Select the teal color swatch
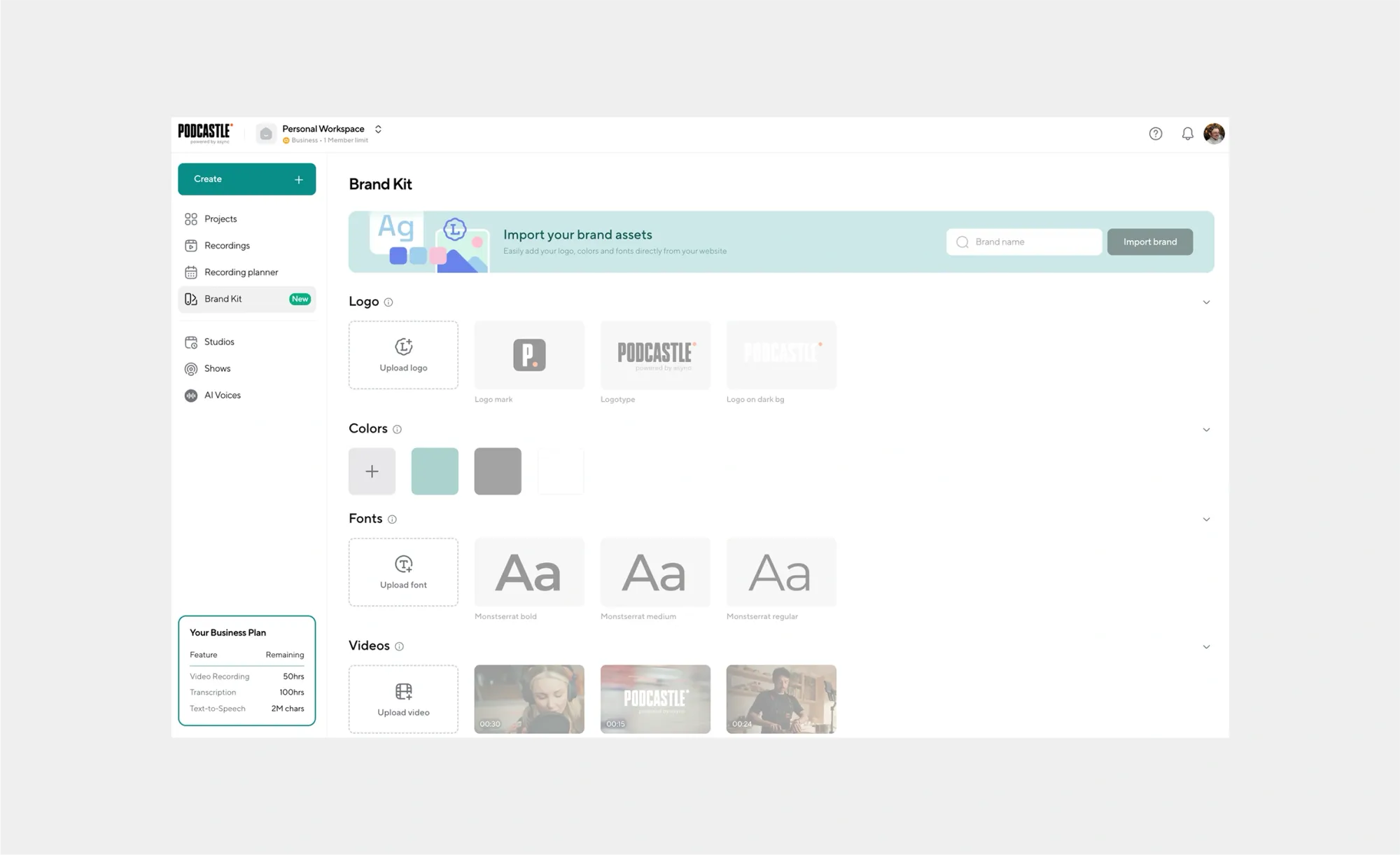The image size is (1400, 855). pos(435,471)
